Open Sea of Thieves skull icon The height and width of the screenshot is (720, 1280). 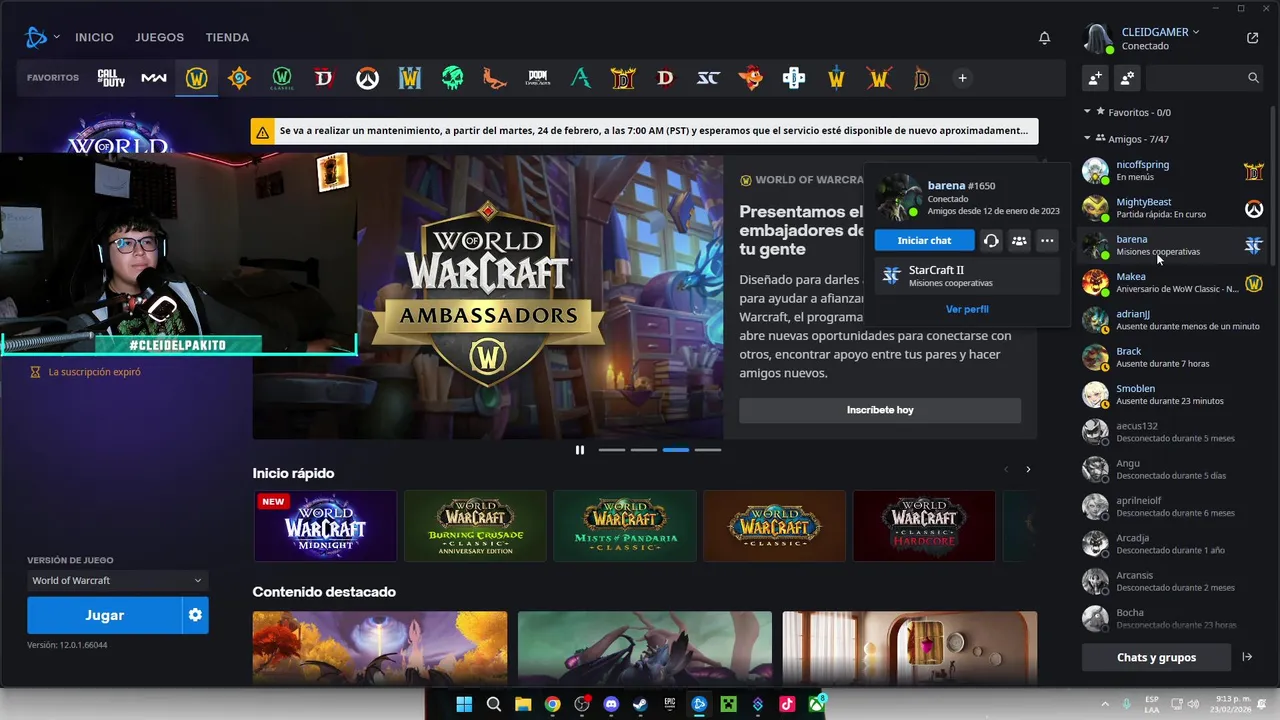coord(453,78)
